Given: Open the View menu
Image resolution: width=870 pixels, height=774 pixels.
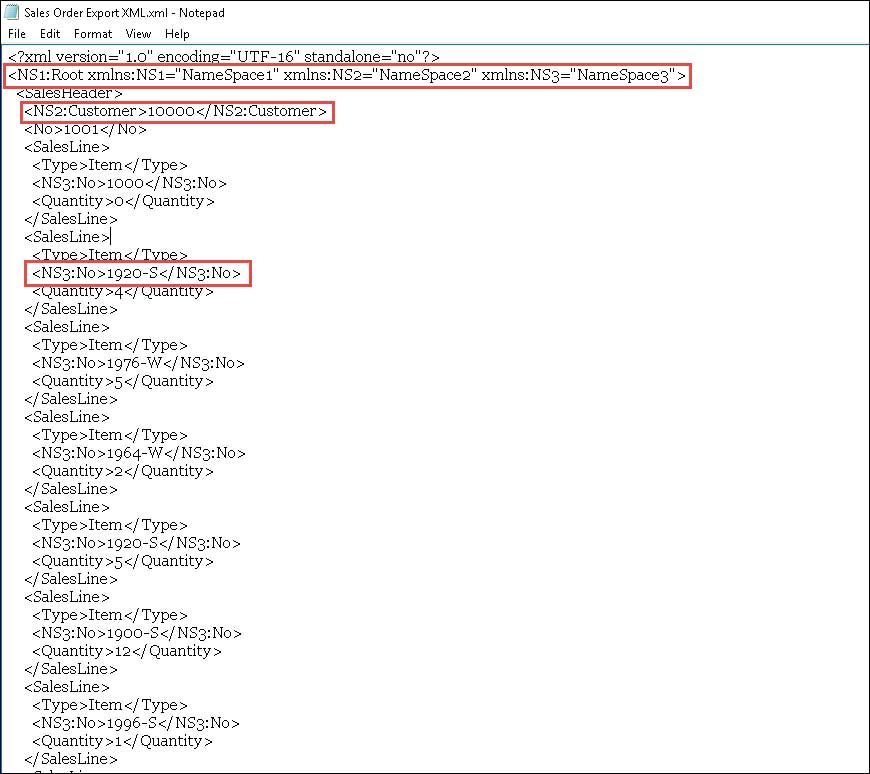Looking at the screenshot, I should pos(138,33).
